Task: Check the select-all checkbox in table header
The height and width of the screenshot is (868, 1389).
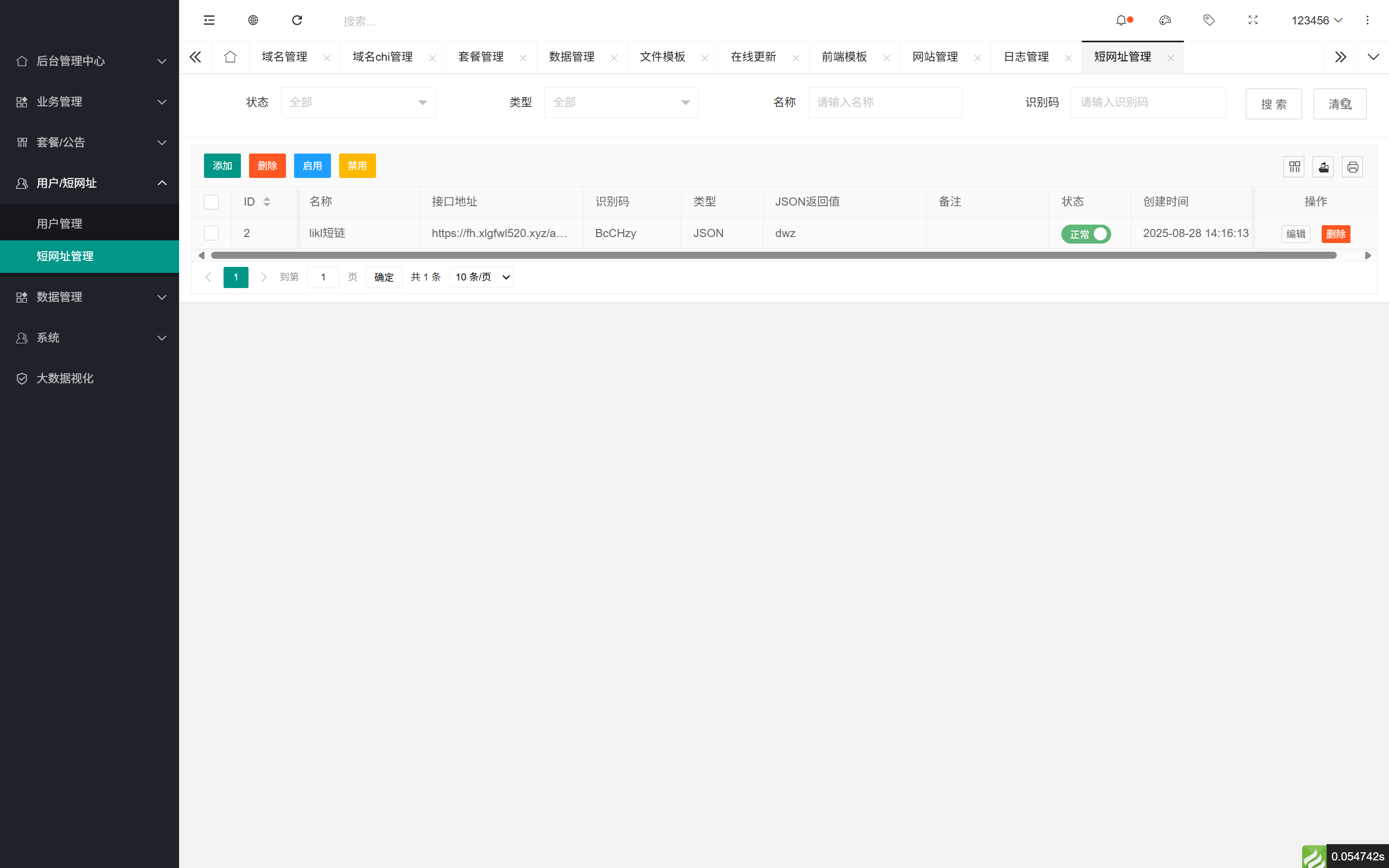Action: tap(211, 201)
